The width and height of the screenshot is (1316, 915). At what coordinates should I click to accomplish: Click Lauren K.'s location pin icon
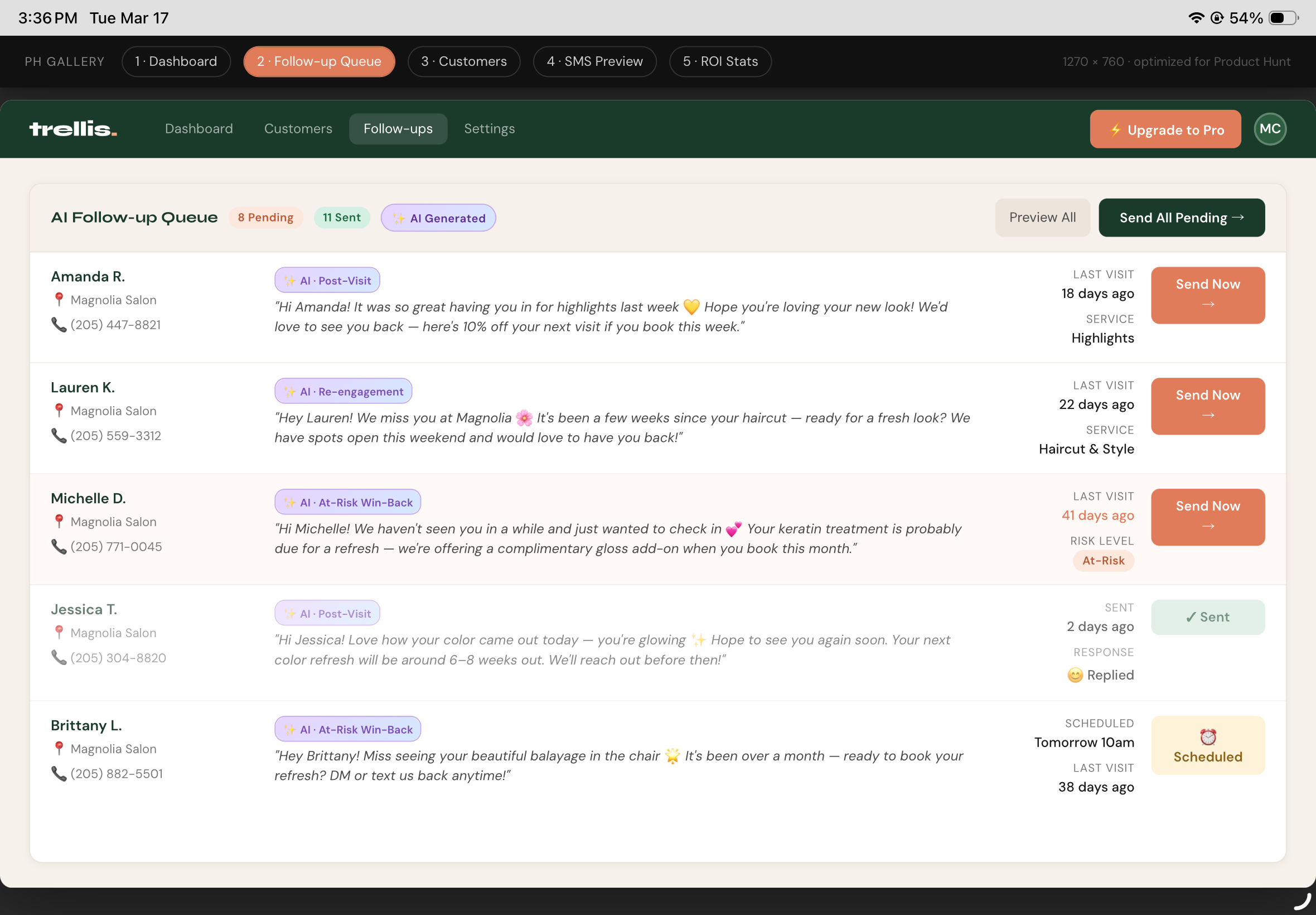(x=59, y=411)
